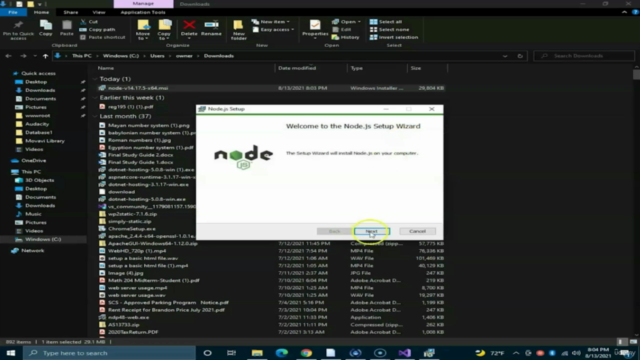Click the taskbar Type here to search box

coord(109,353)
